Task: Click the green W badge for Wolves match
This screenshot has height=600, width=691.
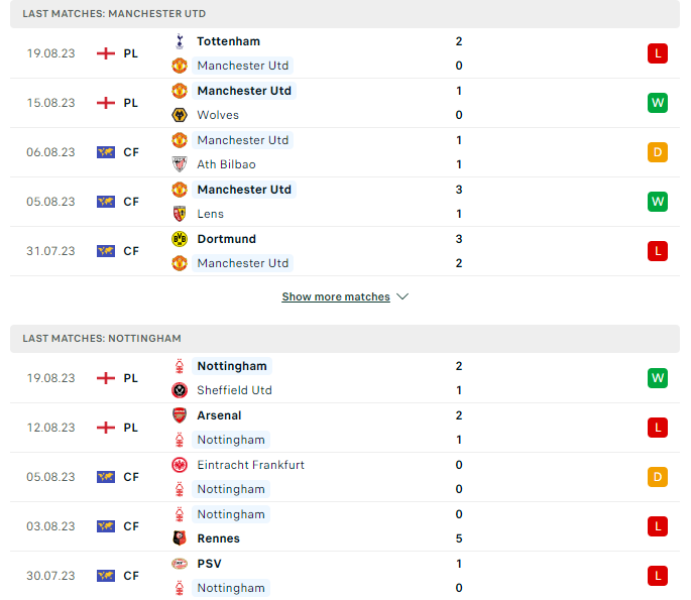Action: click(657, 103)
